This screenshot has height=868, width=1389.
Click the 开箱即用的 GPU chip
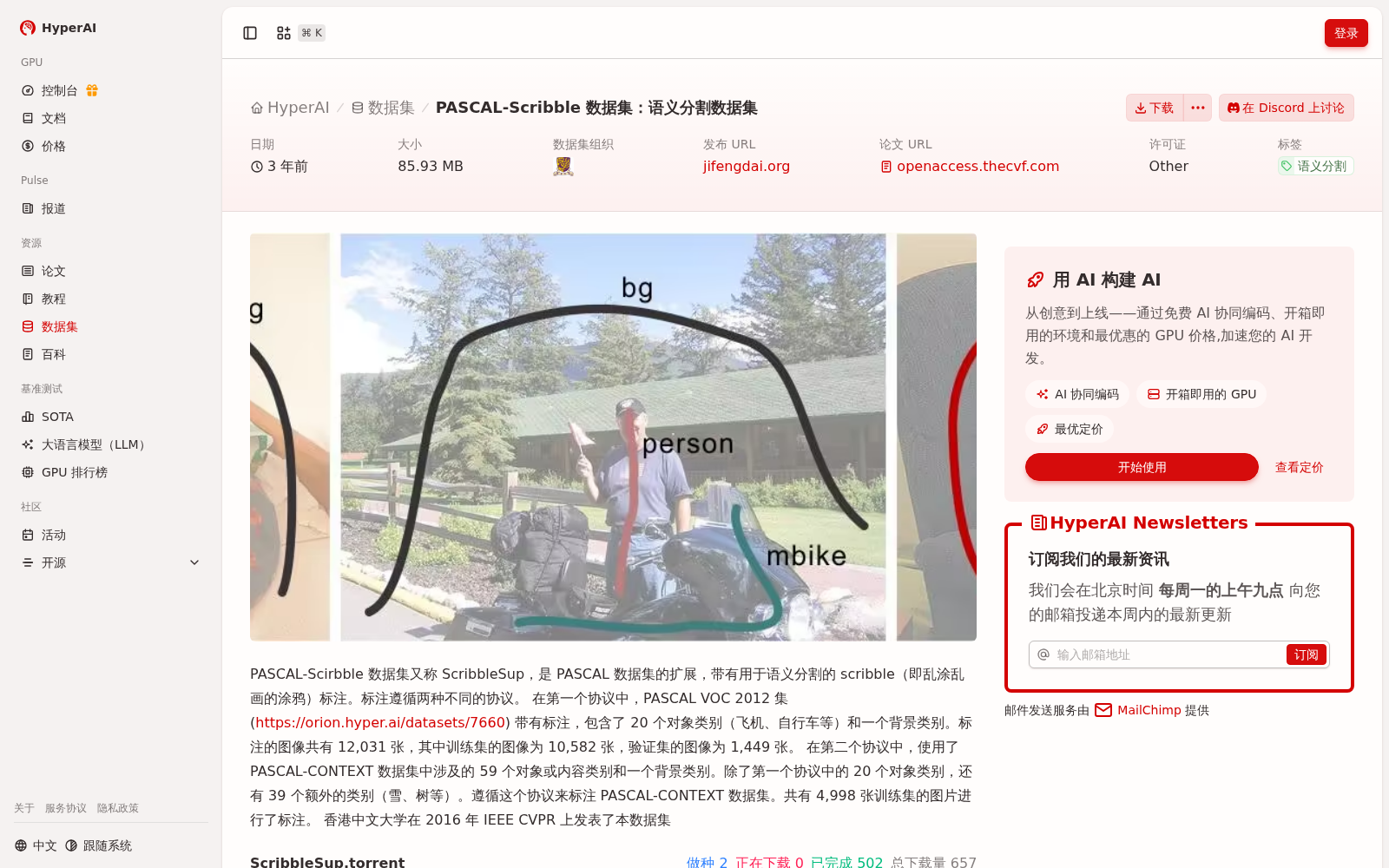tap(1201, 394)
